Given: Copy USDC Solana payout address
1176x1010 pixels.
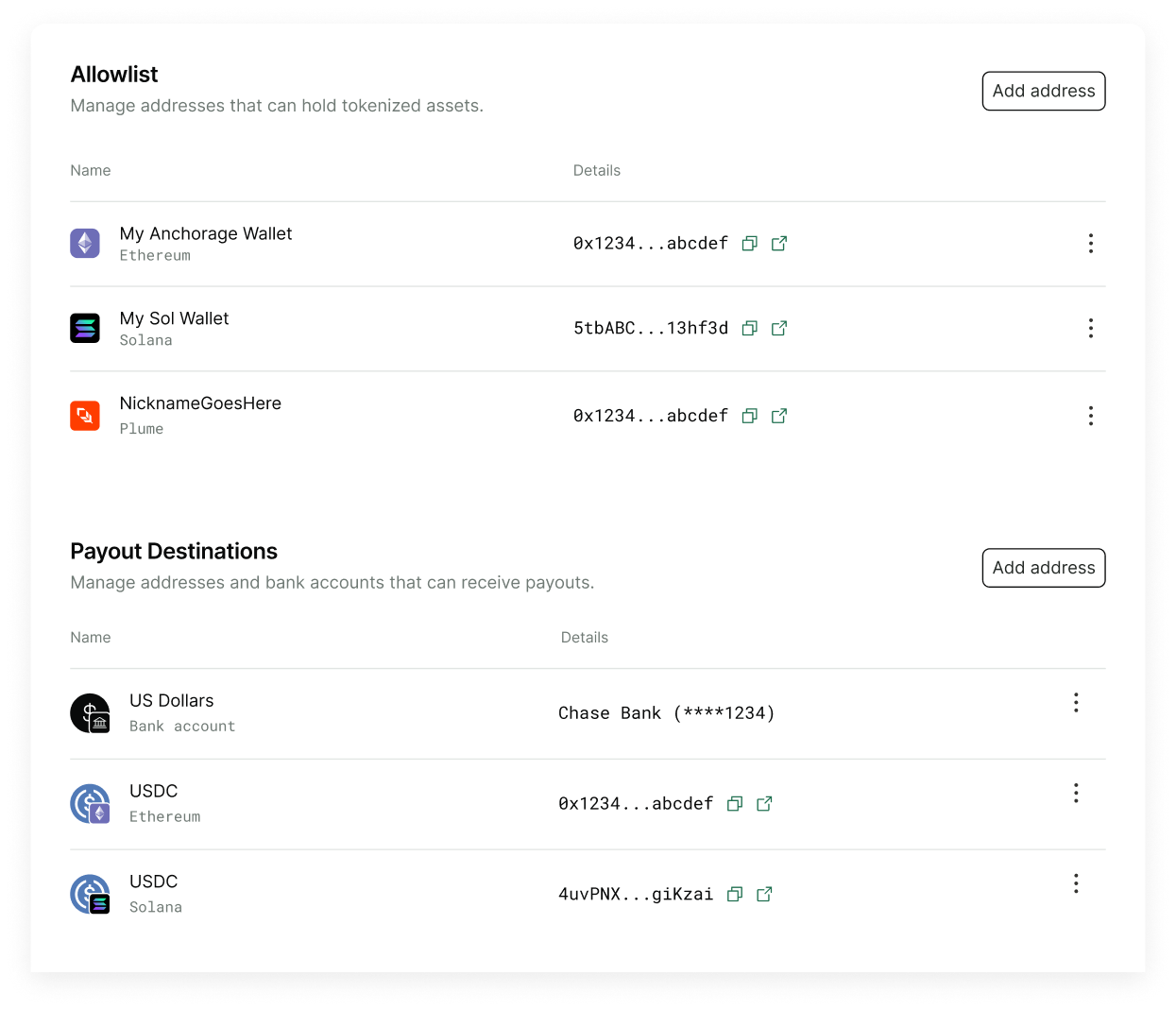Looking at the screenshot, I should (x=734, y=894).
